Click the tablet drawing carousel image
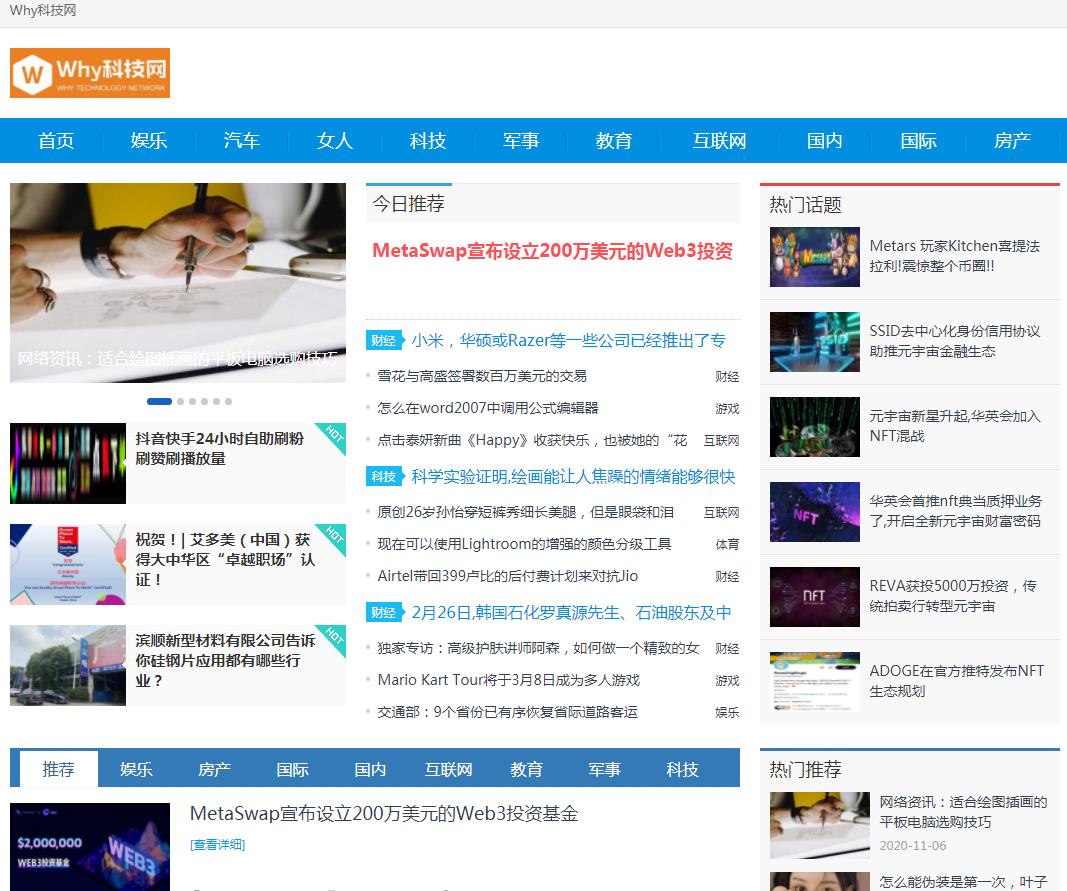This screenshot has width=1067, height=891. (178, 282)
